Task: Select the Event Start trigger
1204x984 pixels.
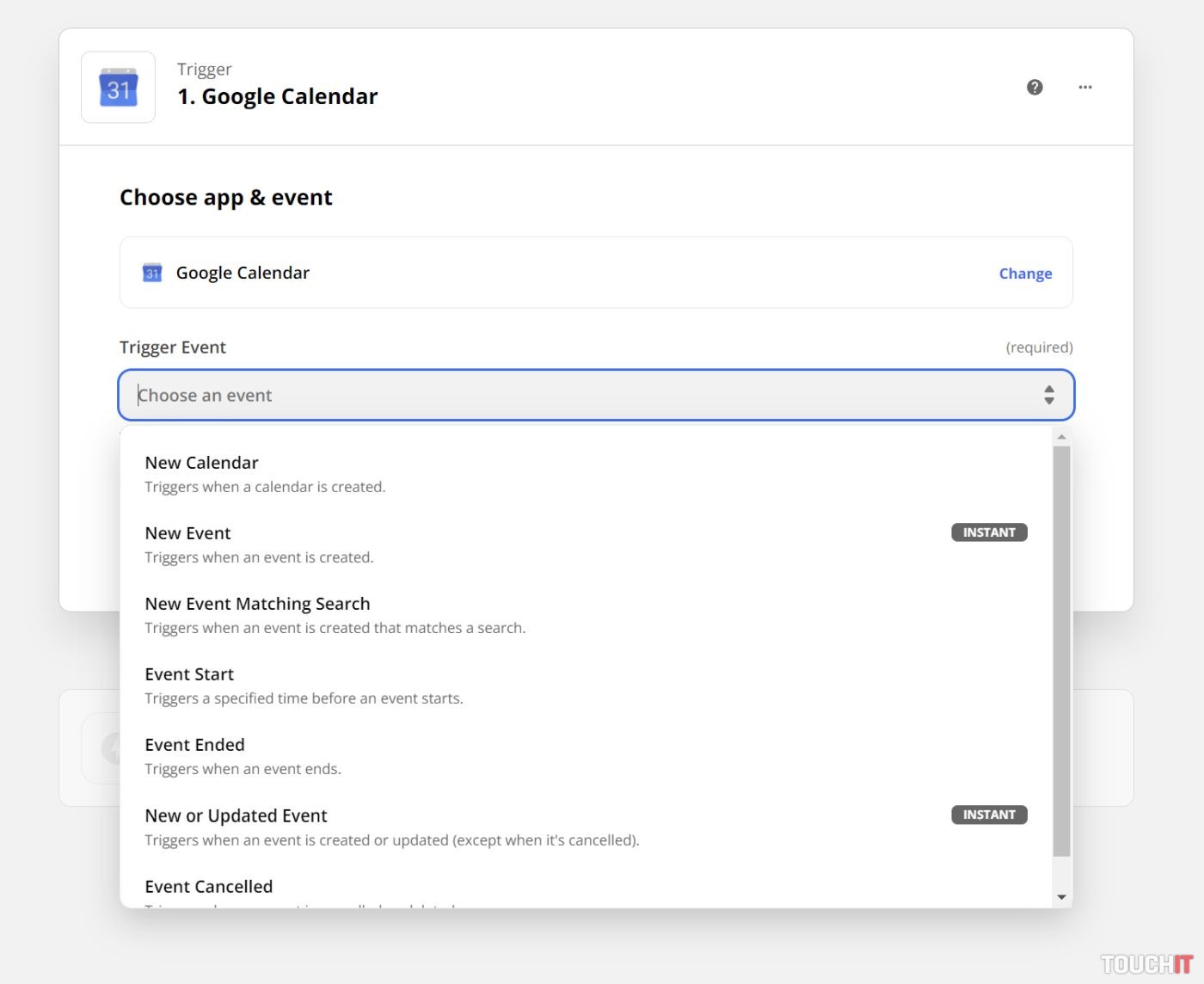Action: click(x=189, y=674)
